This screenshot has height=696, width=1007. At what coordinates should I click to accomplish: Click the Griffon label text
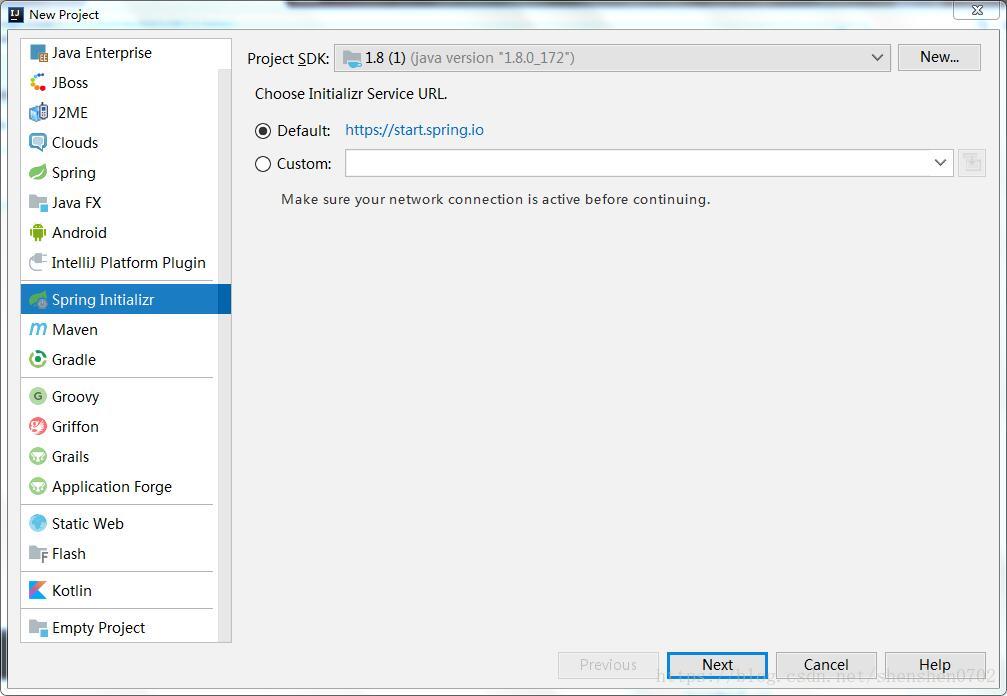(75, 426)
